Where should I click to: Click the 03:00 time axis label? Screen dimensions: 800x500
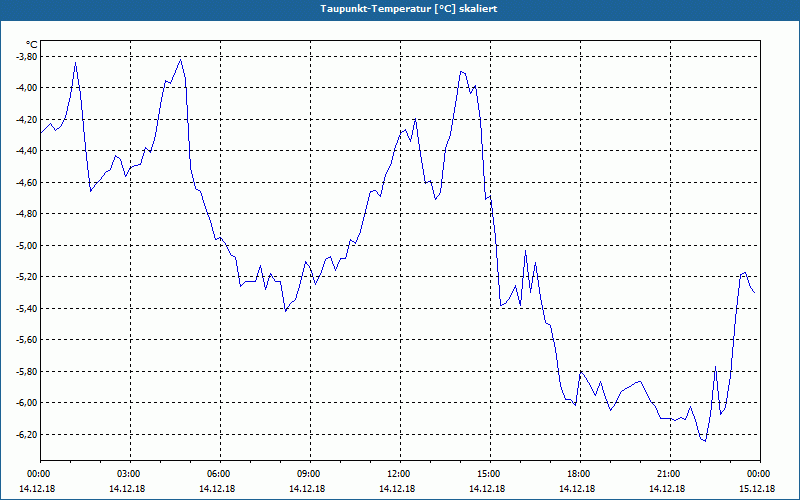tap(130, 474)
